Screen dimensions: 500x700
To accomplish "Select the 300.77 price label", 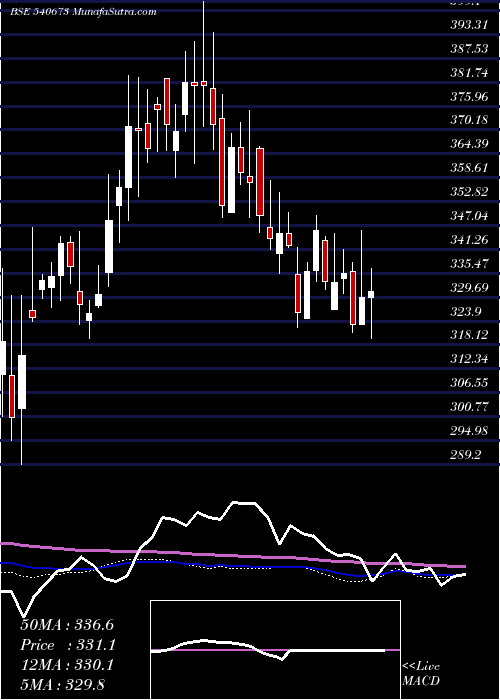I will pyautogui.click(x=469, y=407).
